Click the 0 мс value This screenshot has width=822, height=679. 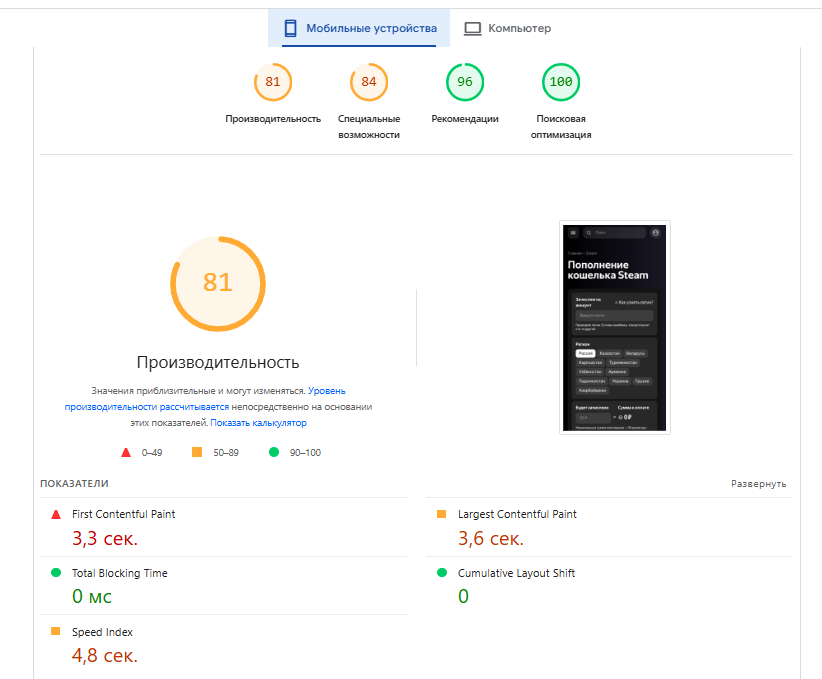[92, 596]
